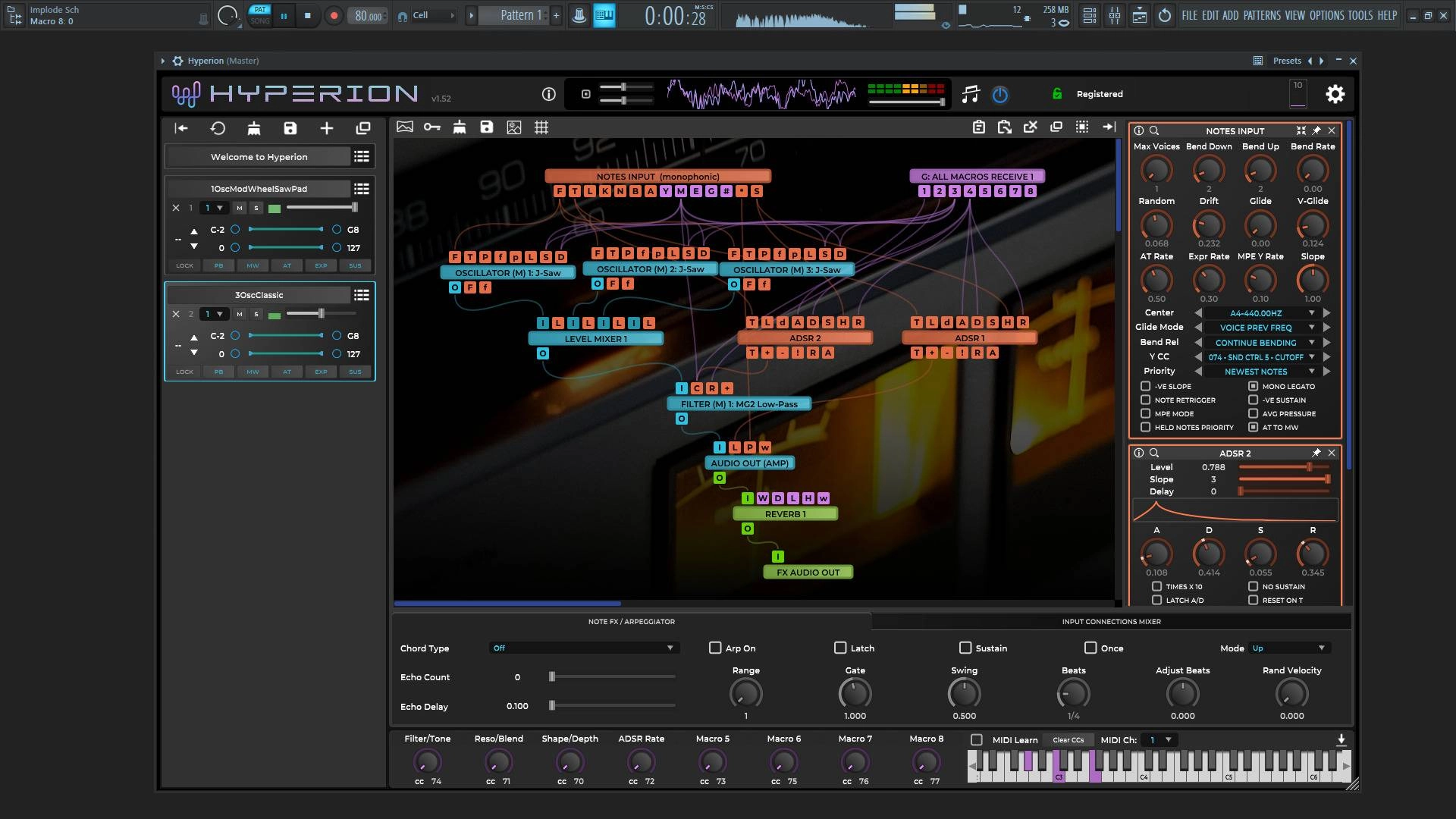Click the Clear CCs button
1456x819 pixels.
[x=1068, y=740]
